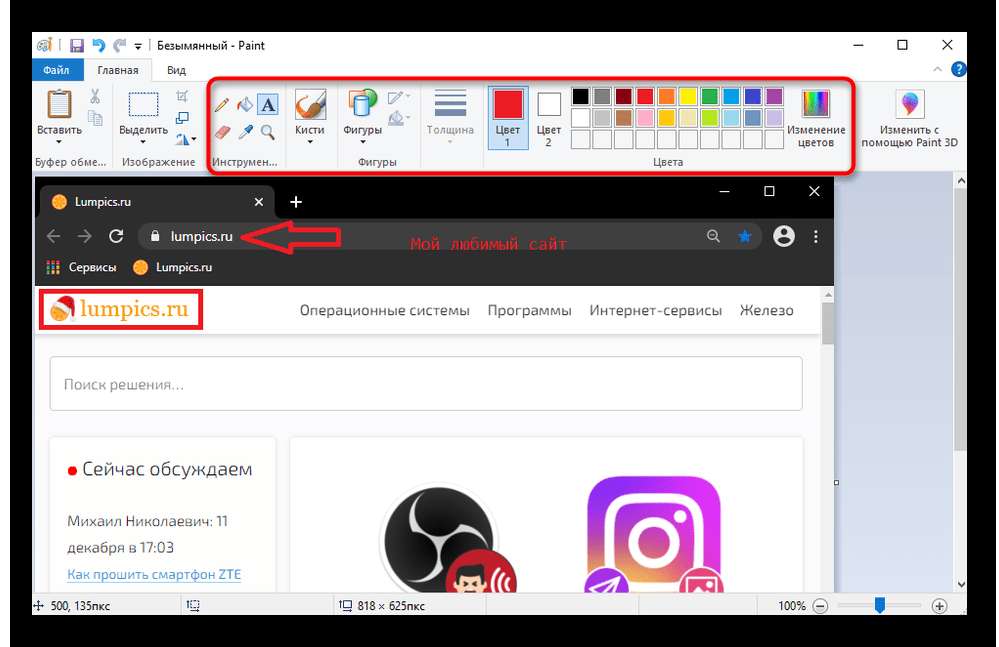Click the Cut scissors icon
The height and width of the screenshot is (647, 999).
[x=95, y=96]
